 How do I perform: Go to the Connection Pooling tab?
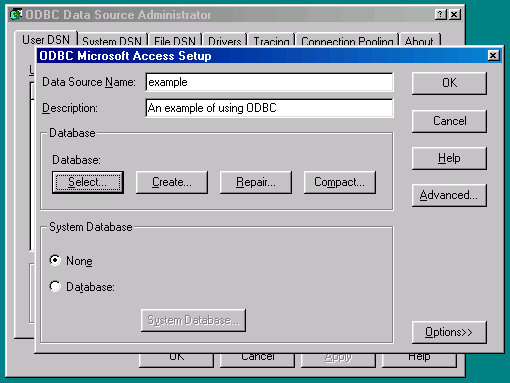click(x=347, y=41)
